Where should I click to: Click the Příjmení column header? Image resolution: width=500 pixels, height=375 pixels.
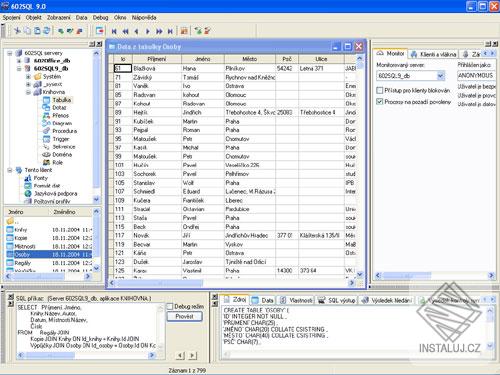(157, 59)
